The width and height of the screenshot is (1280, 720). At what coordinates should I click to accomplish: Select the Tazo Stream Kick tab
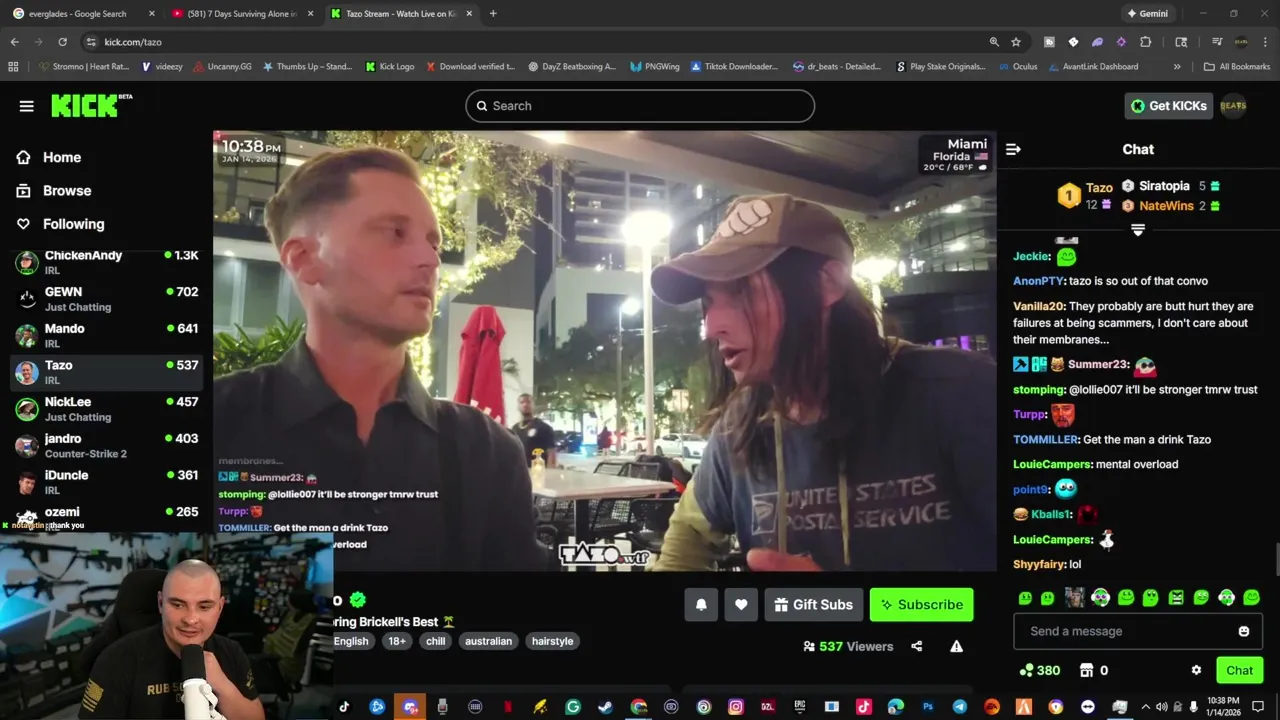click(x=402, y=14)
